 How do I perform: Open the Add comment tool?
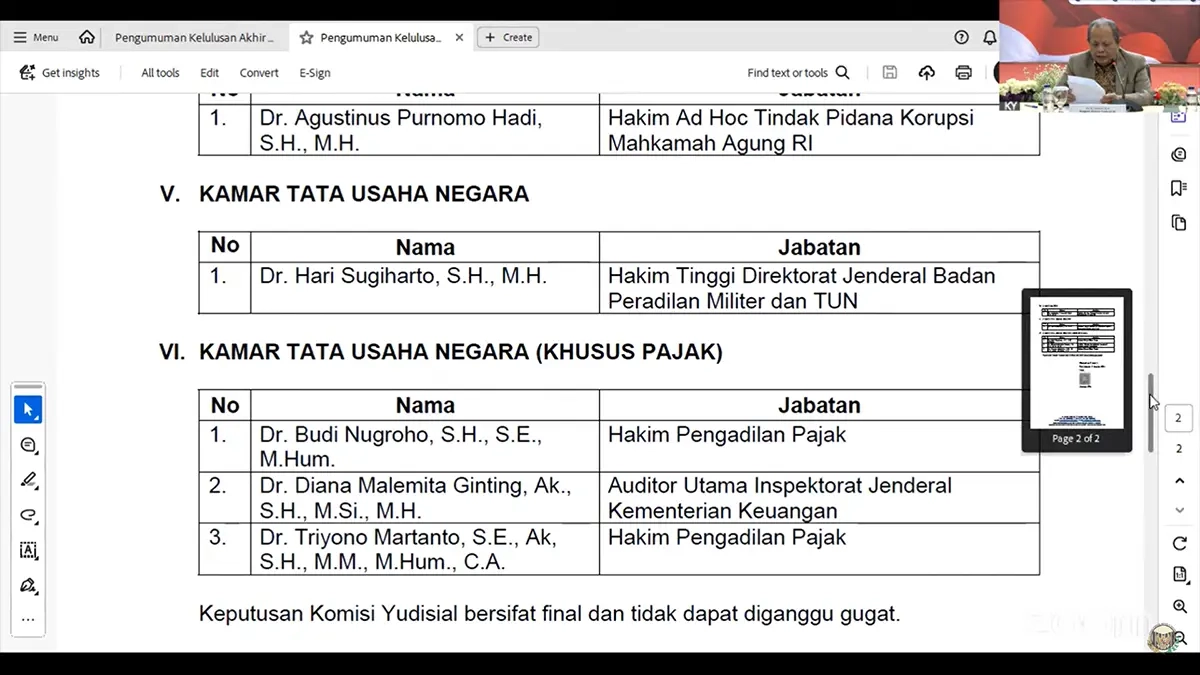pos(28,444)
